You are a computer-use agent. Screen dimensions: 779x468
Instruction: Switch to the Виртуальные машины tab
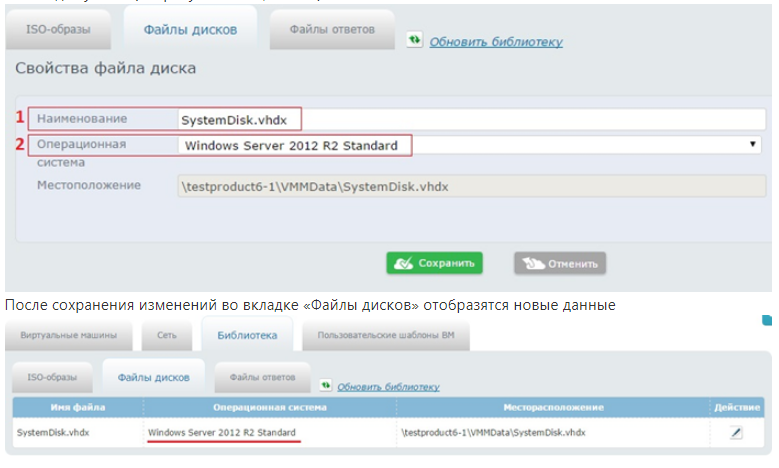point(68,335)
